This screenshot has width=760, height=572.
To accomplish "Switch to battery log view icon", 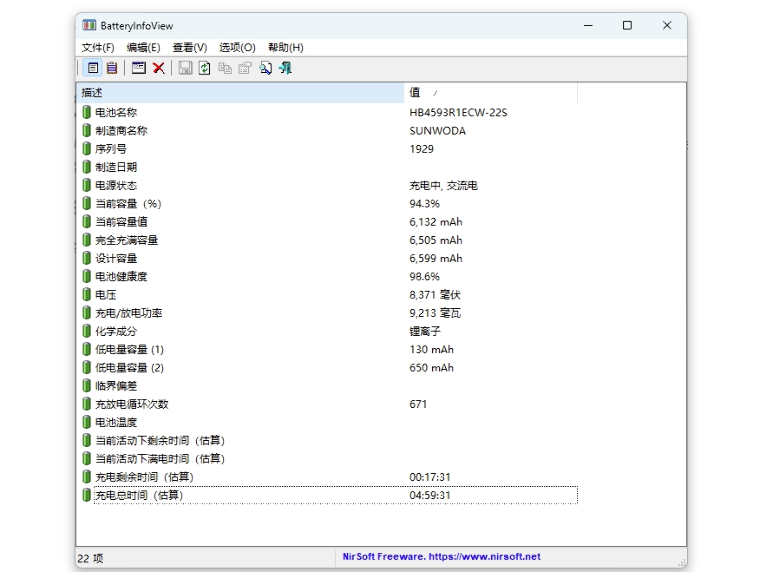I will [x=112, y=68].
